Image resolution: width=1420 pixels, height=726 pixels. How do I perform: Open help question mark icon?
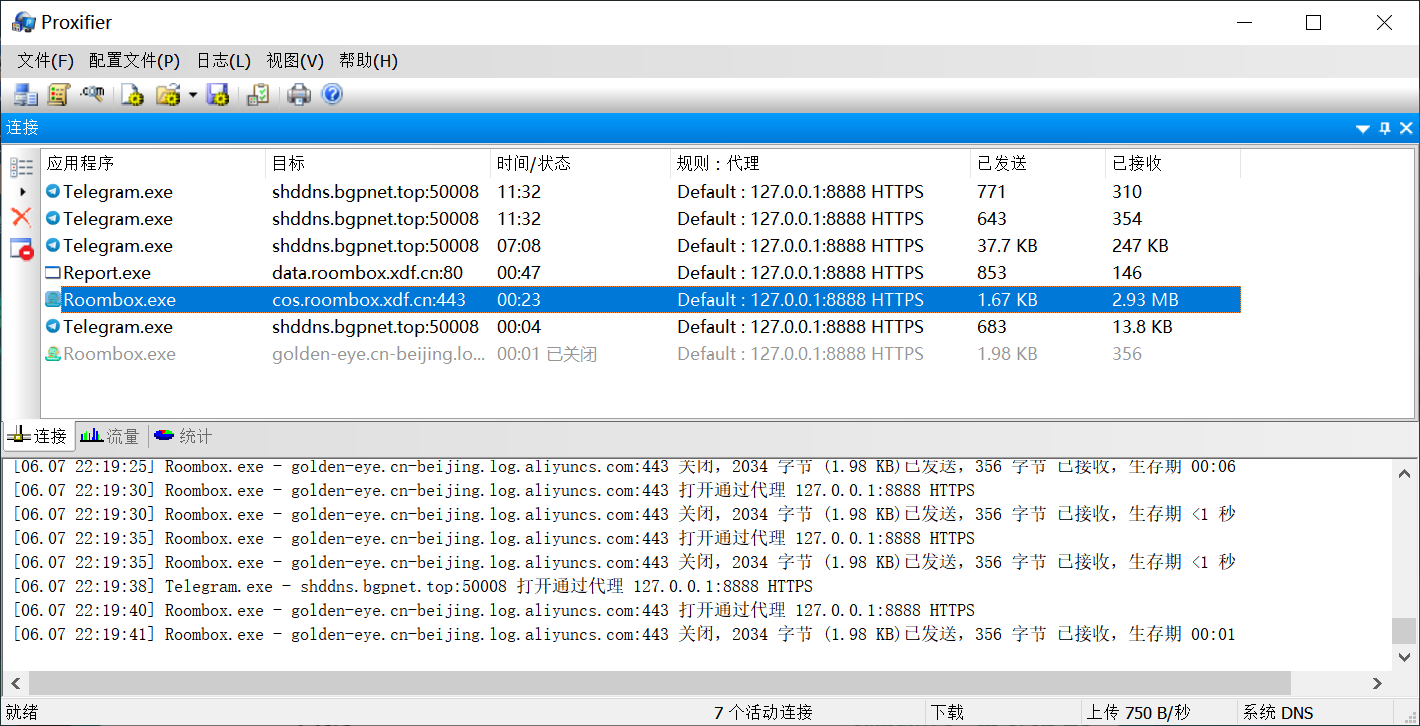click(x=332, y=95)
